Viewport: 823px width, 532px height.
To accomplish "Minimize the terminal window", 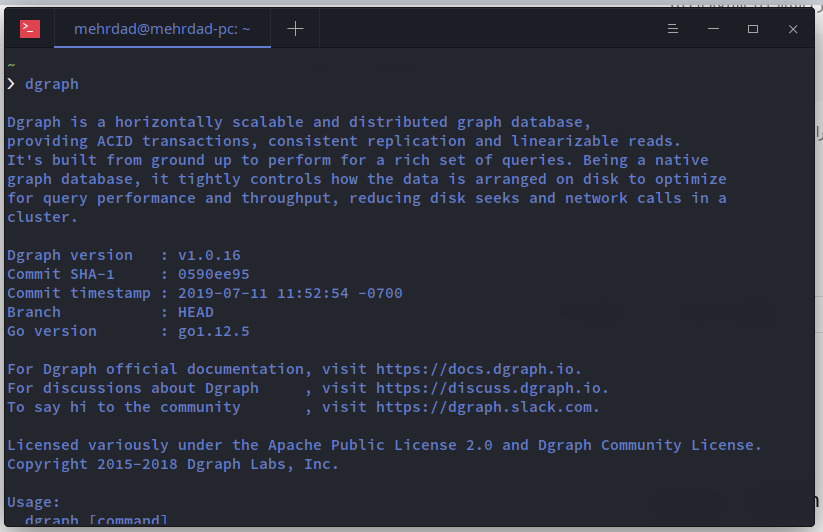I will pyautogui.click(x=713, y=29).
